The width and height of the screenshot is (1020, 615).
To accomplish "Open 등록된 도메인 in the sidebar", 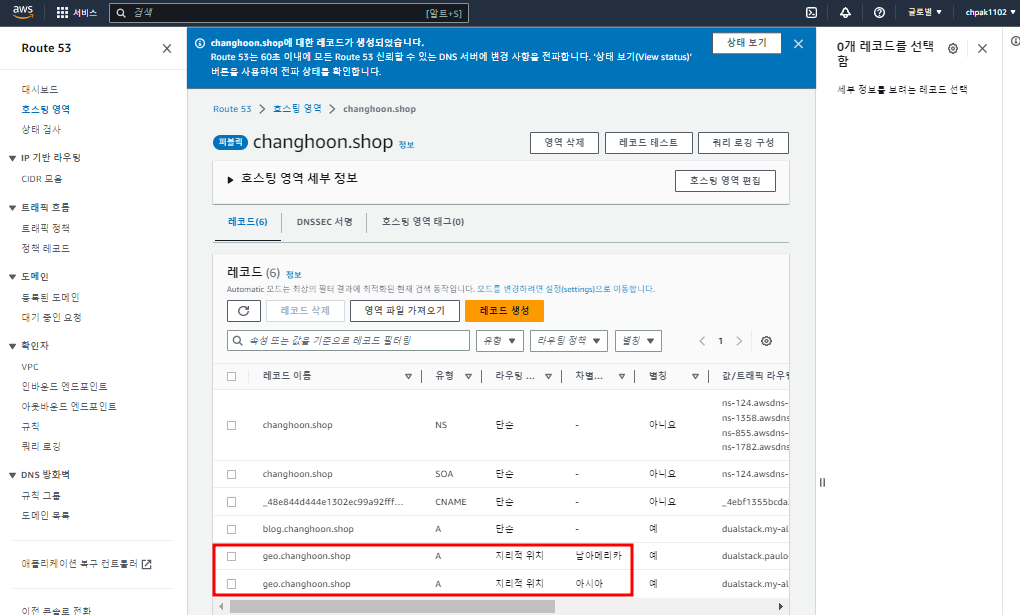I will point(50,297).
